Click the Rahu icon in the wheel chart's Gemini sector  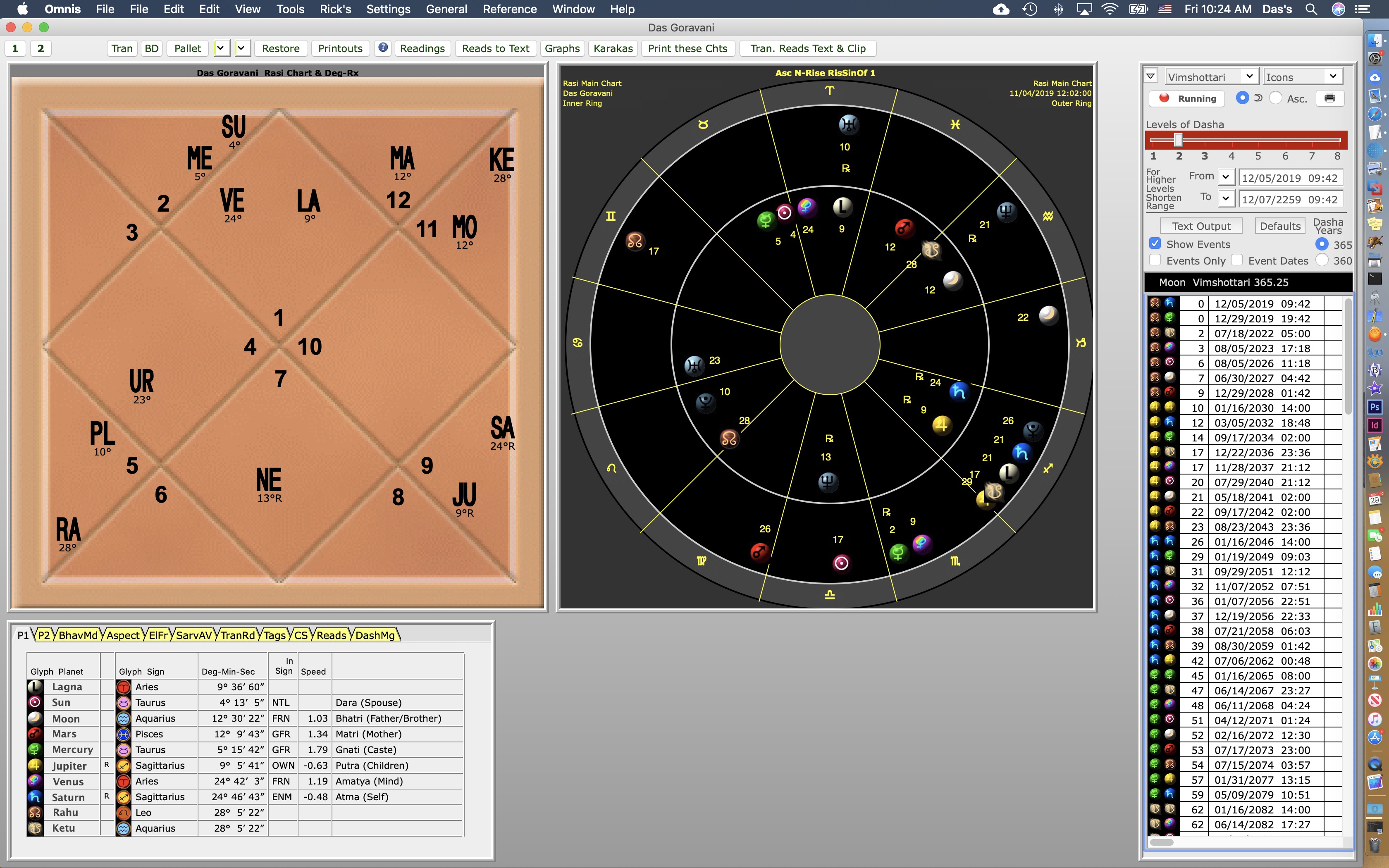point(635,241)
